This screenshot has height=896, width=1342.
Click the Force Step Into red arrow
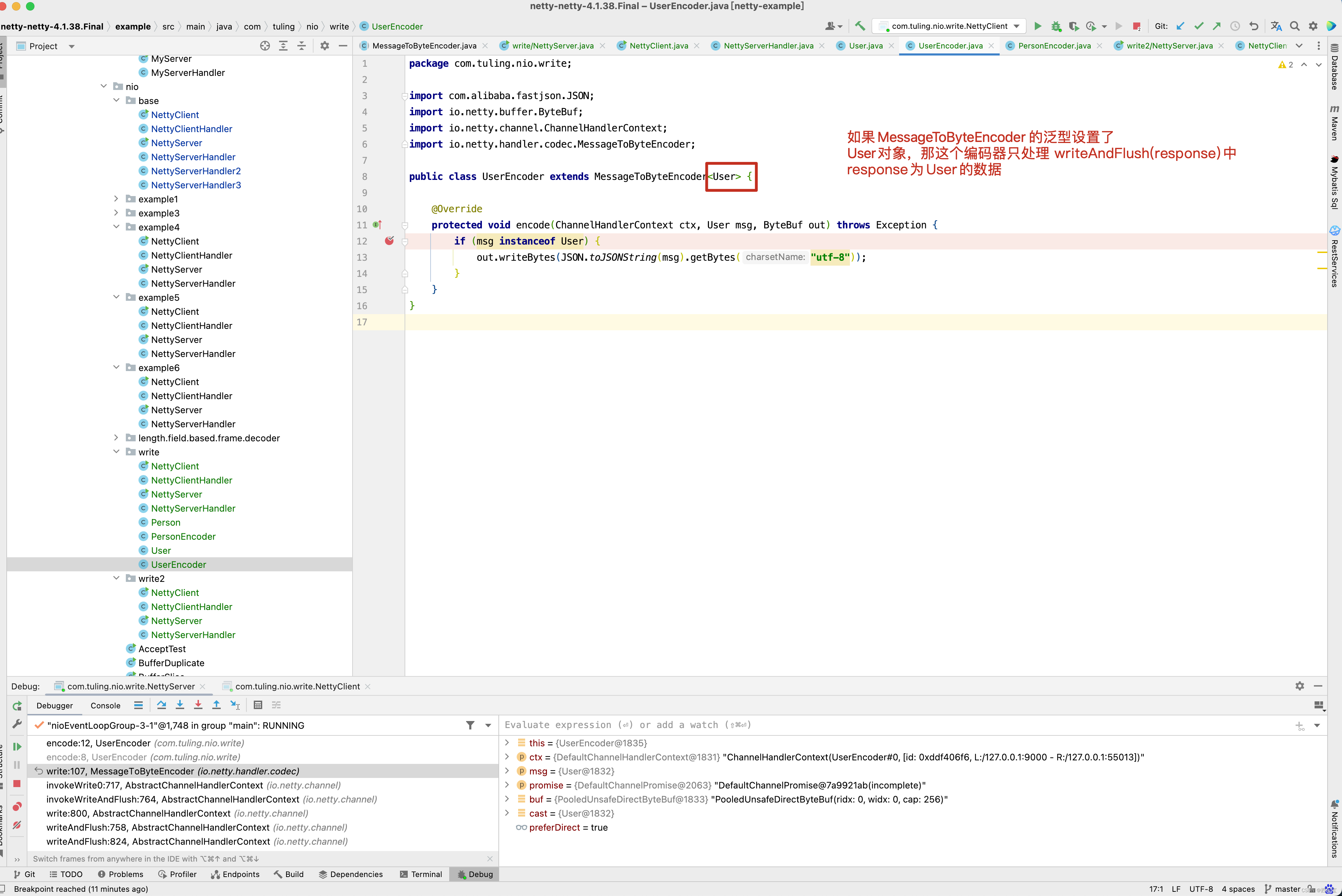coord(198,705)
